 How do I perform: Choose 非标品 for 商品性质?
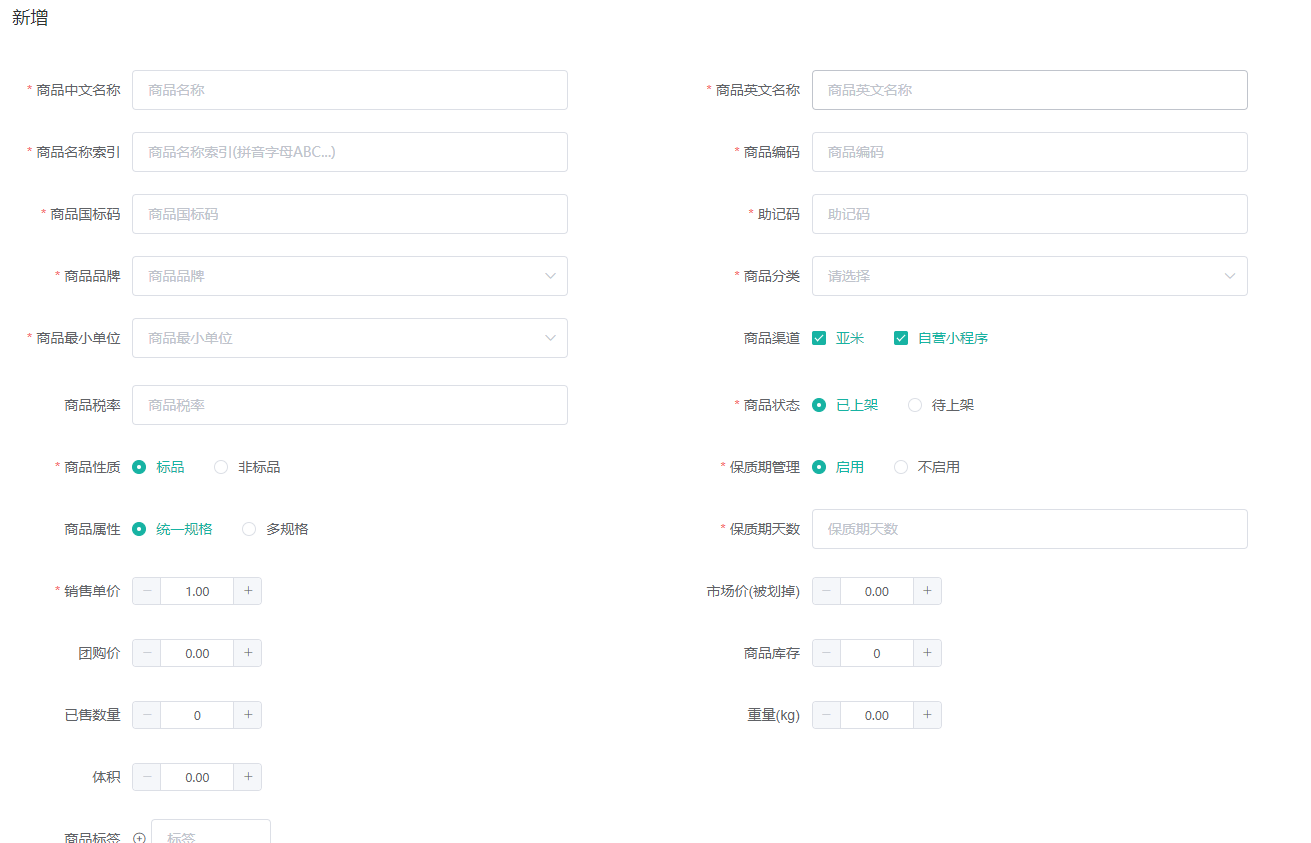[x=221, y=467]
